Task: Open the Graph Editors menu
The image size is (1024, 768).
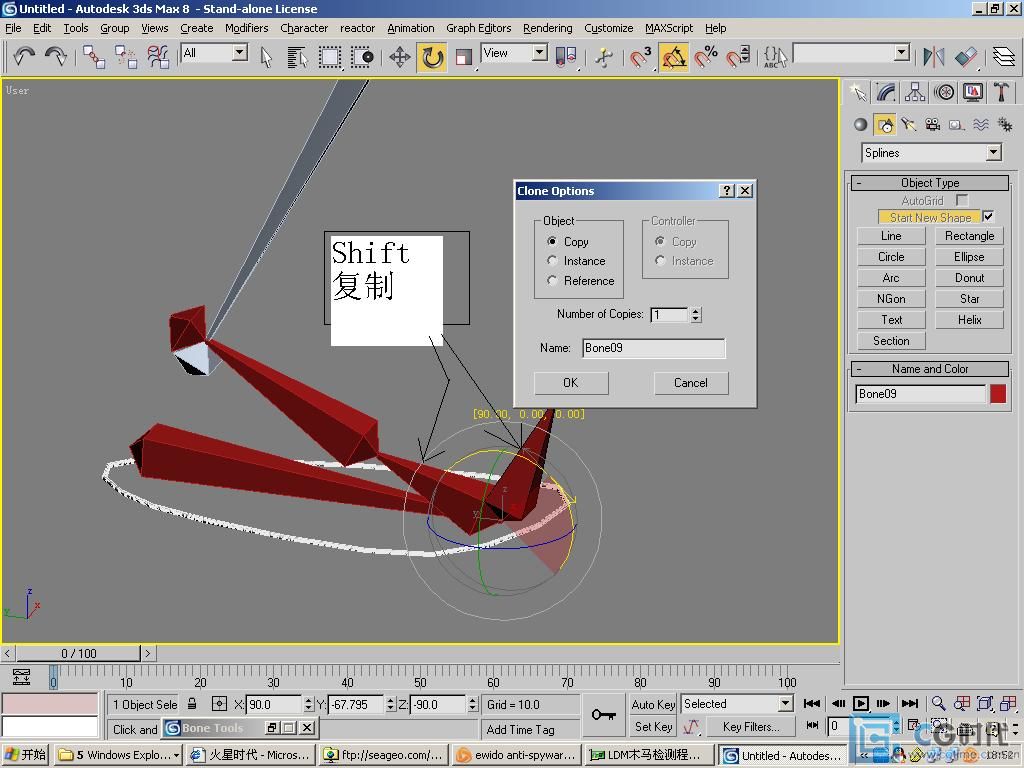Action: tap(478, 28)
